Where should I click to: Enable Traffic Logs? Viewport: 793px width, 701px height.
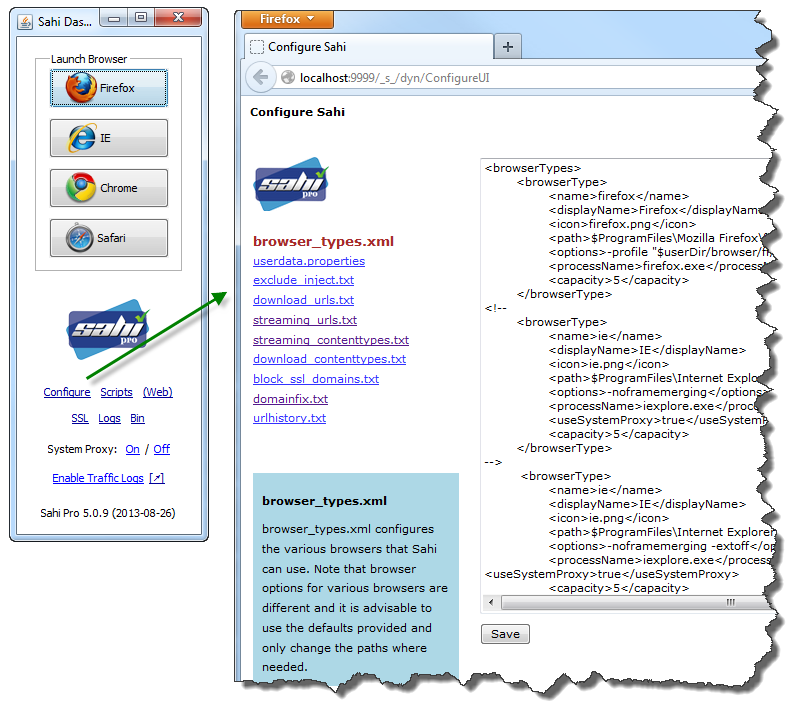click(98, 478)
